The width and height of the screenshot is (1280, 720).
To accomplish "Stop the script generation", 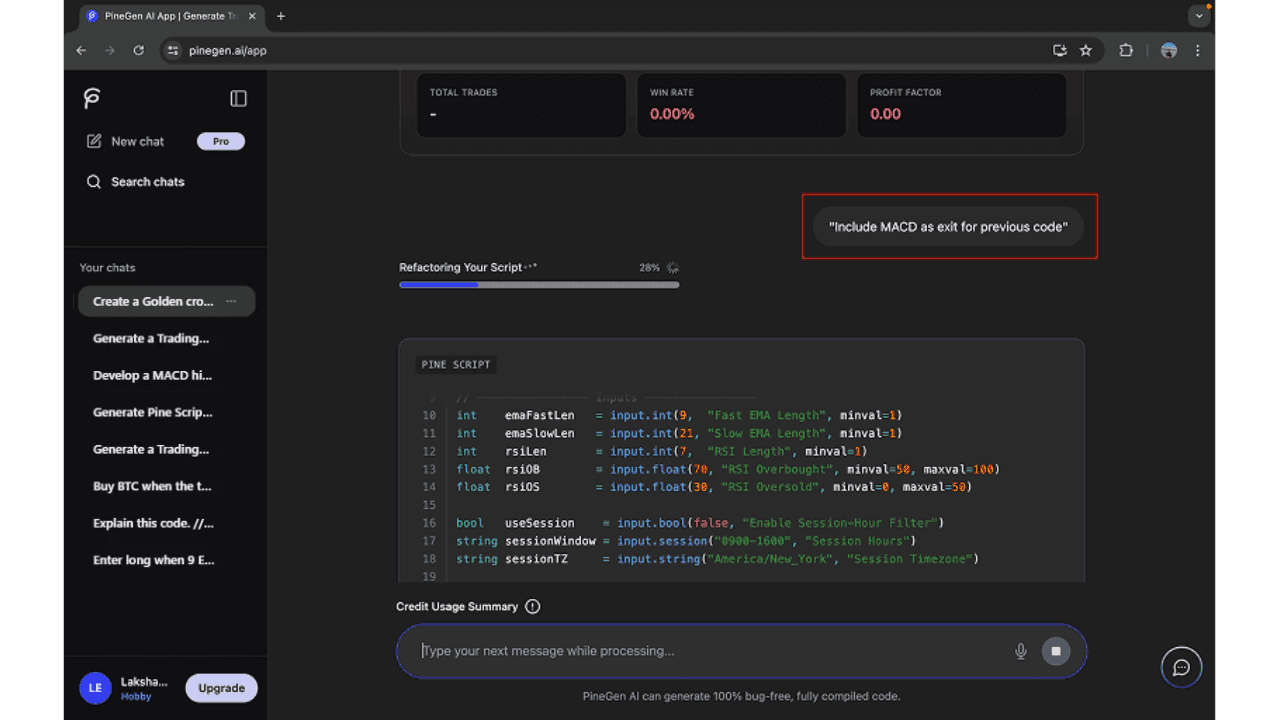I will tap(1055, 651).
